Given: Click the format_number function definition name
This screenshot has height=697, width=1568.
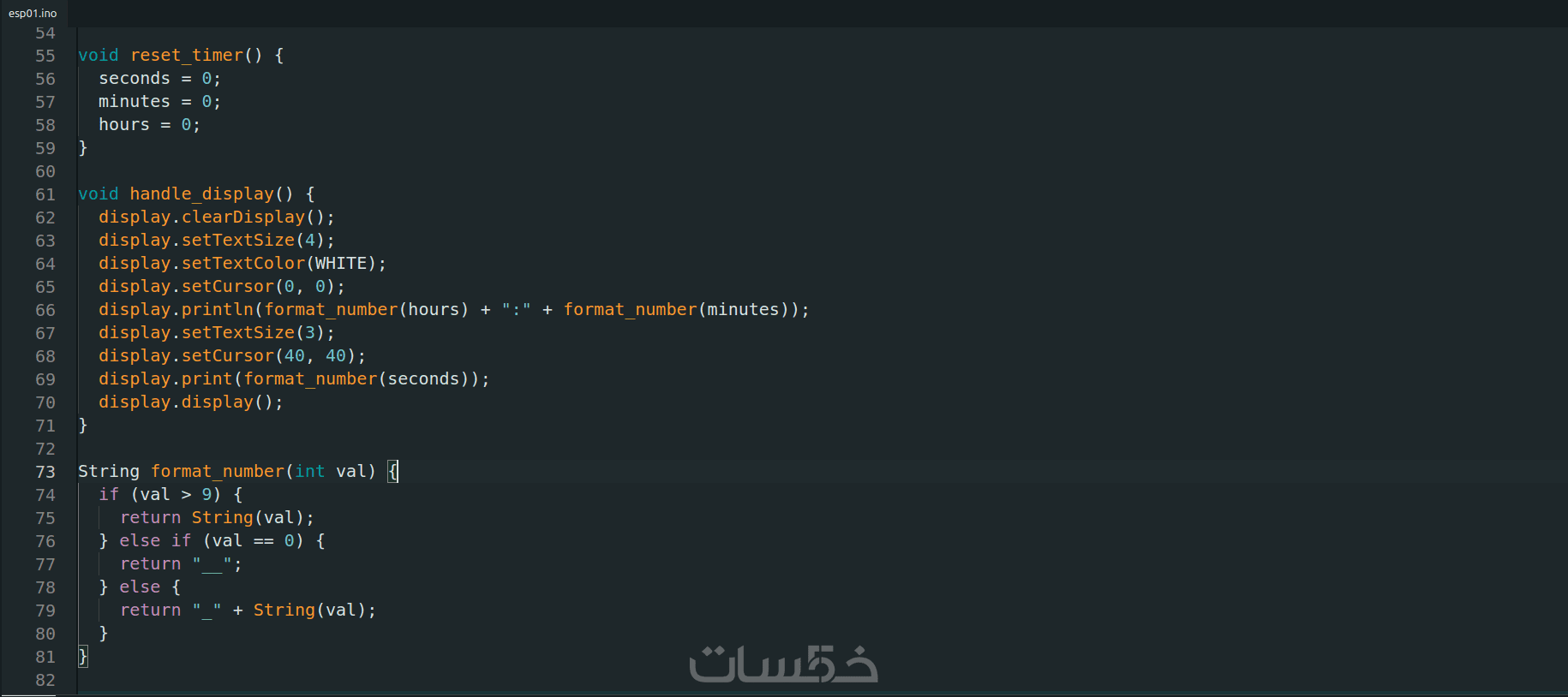Looking at the screenshot, I should 218,472.
